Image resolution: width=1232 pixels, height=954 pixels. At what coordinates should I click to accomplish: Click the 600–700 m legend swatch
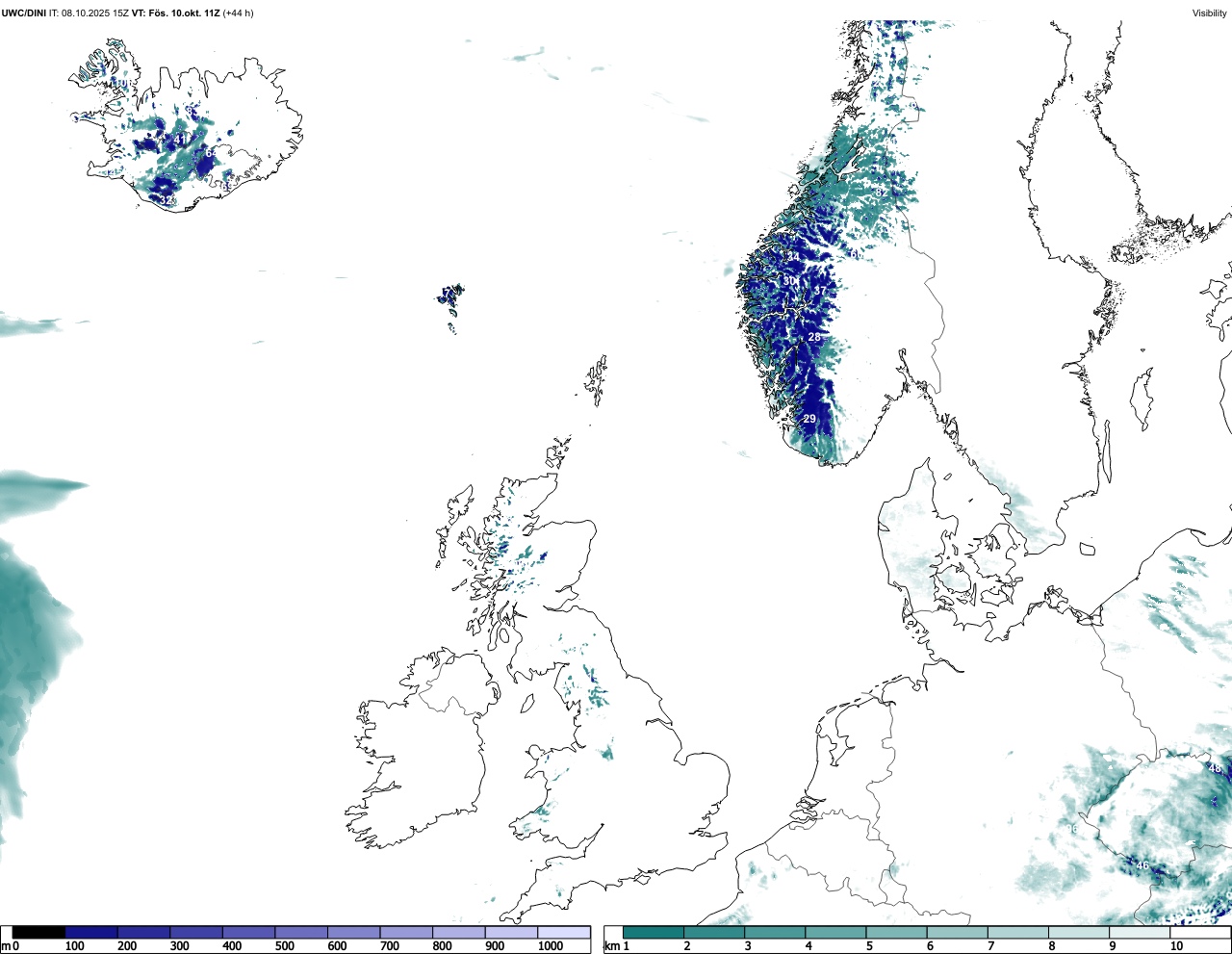pos(353,933)
